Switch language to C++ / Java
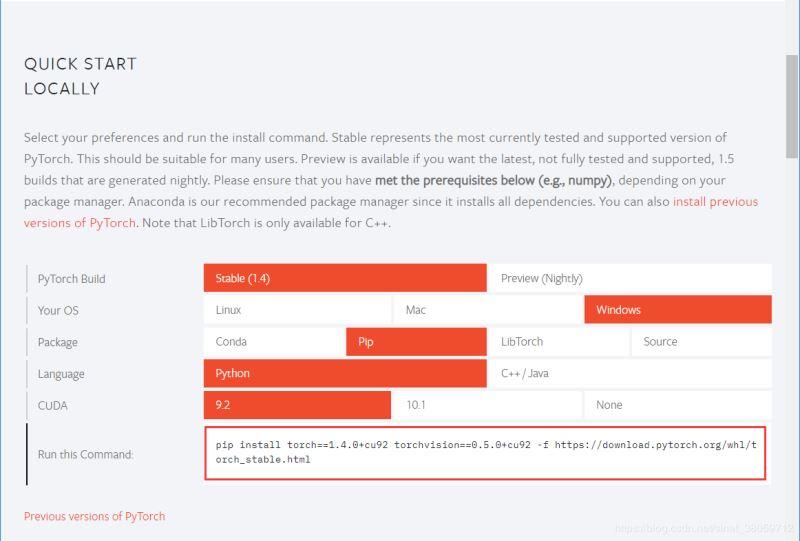Viewport: 800px width, 541px height. tap(629, 374)
